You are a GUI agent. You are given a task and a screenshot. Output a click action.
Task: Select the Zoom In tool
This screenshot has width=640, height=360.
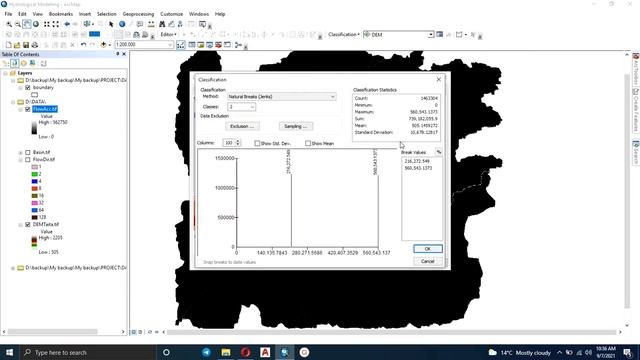tap(9, 24)
